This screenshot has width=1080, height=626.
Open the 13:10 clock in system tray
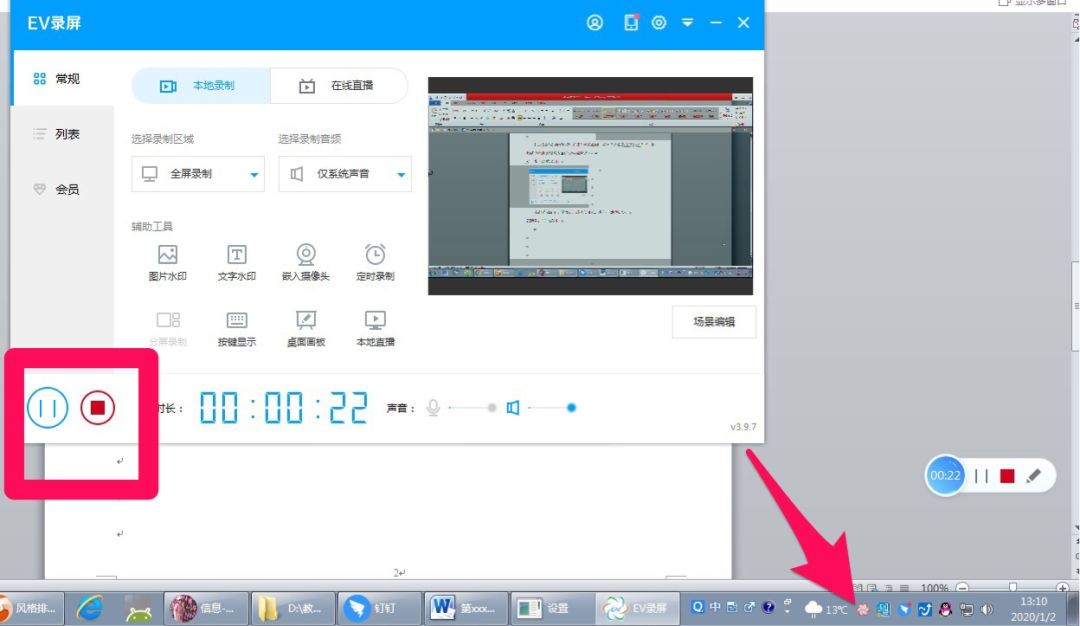point(1033,609)
